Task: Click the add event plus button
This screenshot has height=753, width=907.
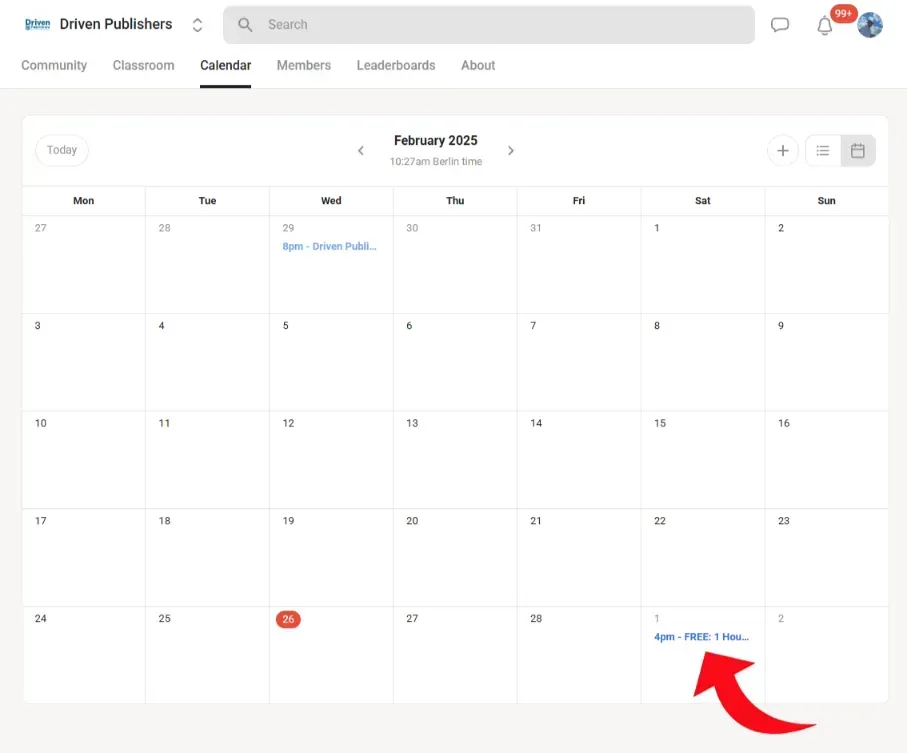Action: [x=783, y=151]
